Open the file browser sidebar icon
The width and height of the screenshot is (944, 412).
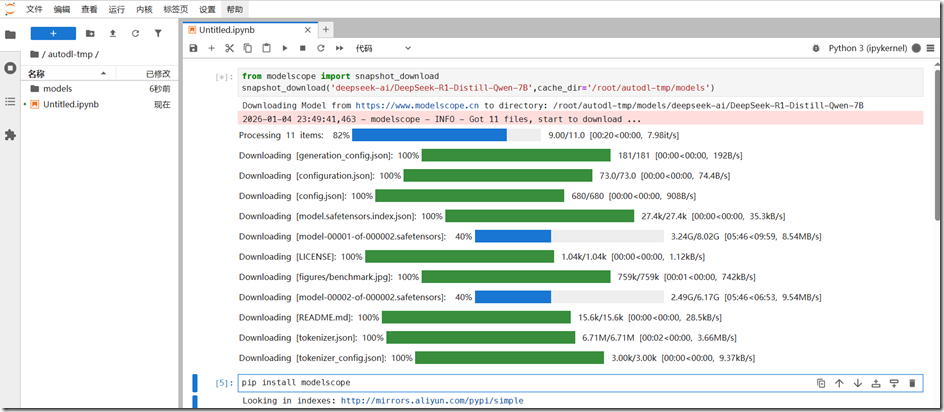point(10,35)
